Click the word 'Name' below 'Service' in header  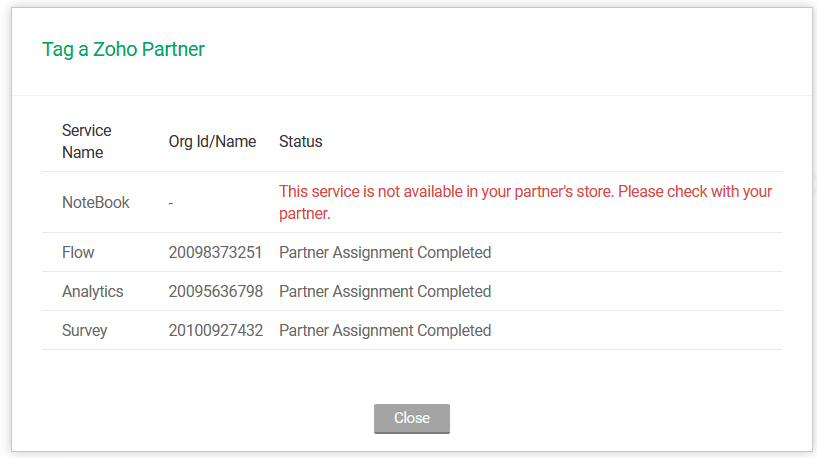point(83,152)
